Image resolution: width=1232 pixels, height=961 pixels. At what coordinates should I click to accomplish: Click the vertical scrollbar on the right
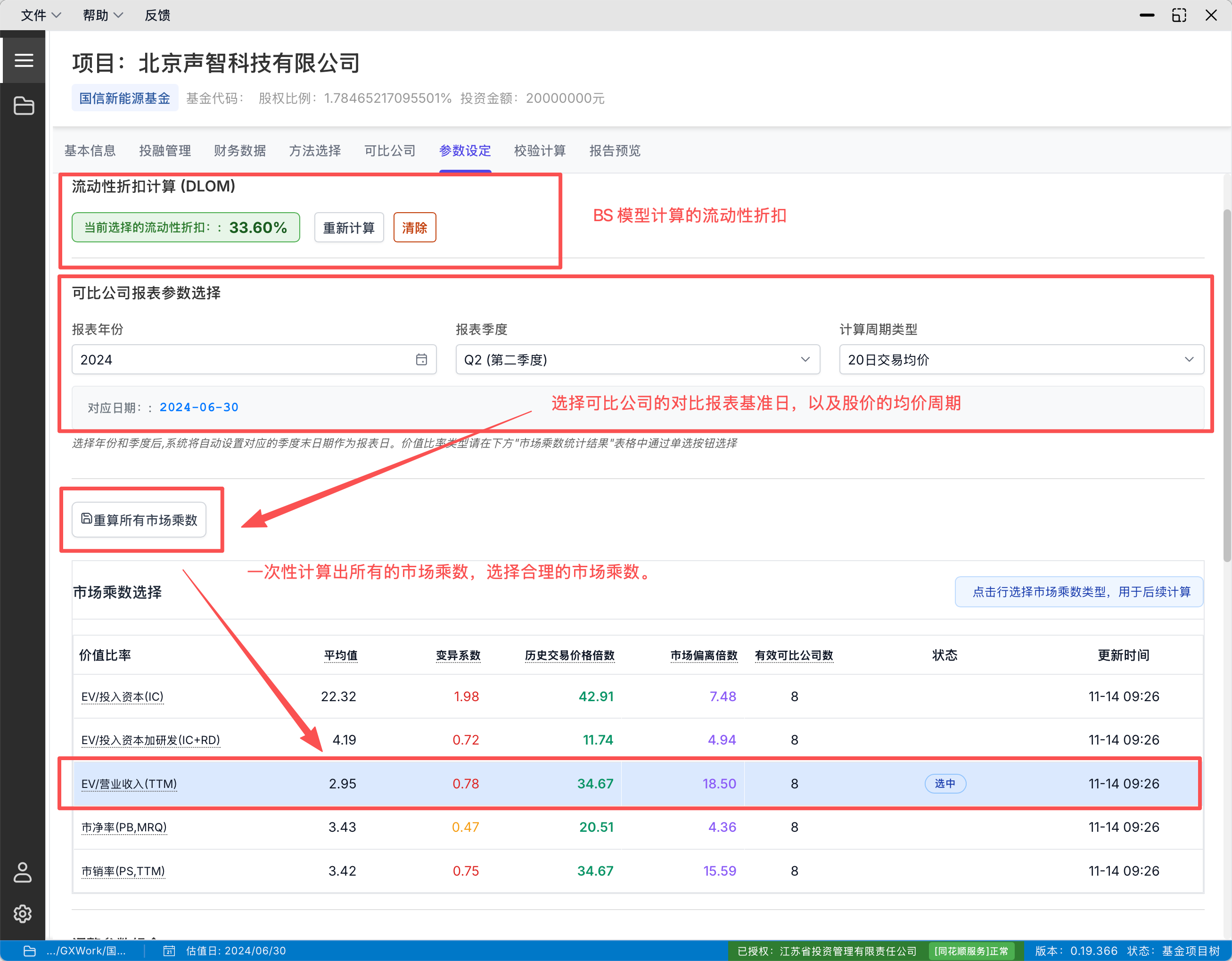tap(1226, 386)
